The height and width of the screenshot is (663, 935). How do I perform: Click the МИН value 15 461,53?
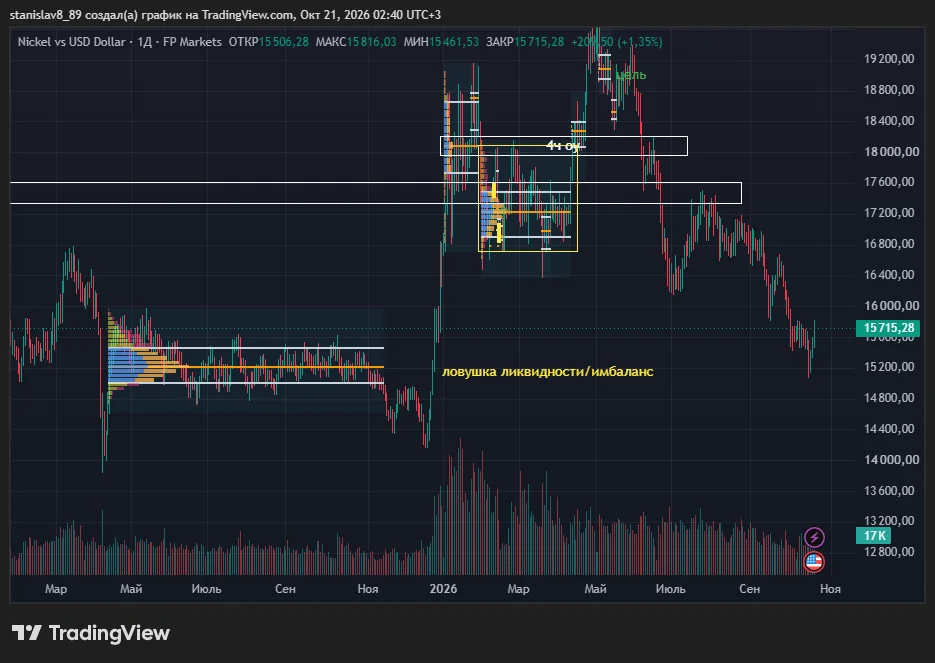(454, 42)
